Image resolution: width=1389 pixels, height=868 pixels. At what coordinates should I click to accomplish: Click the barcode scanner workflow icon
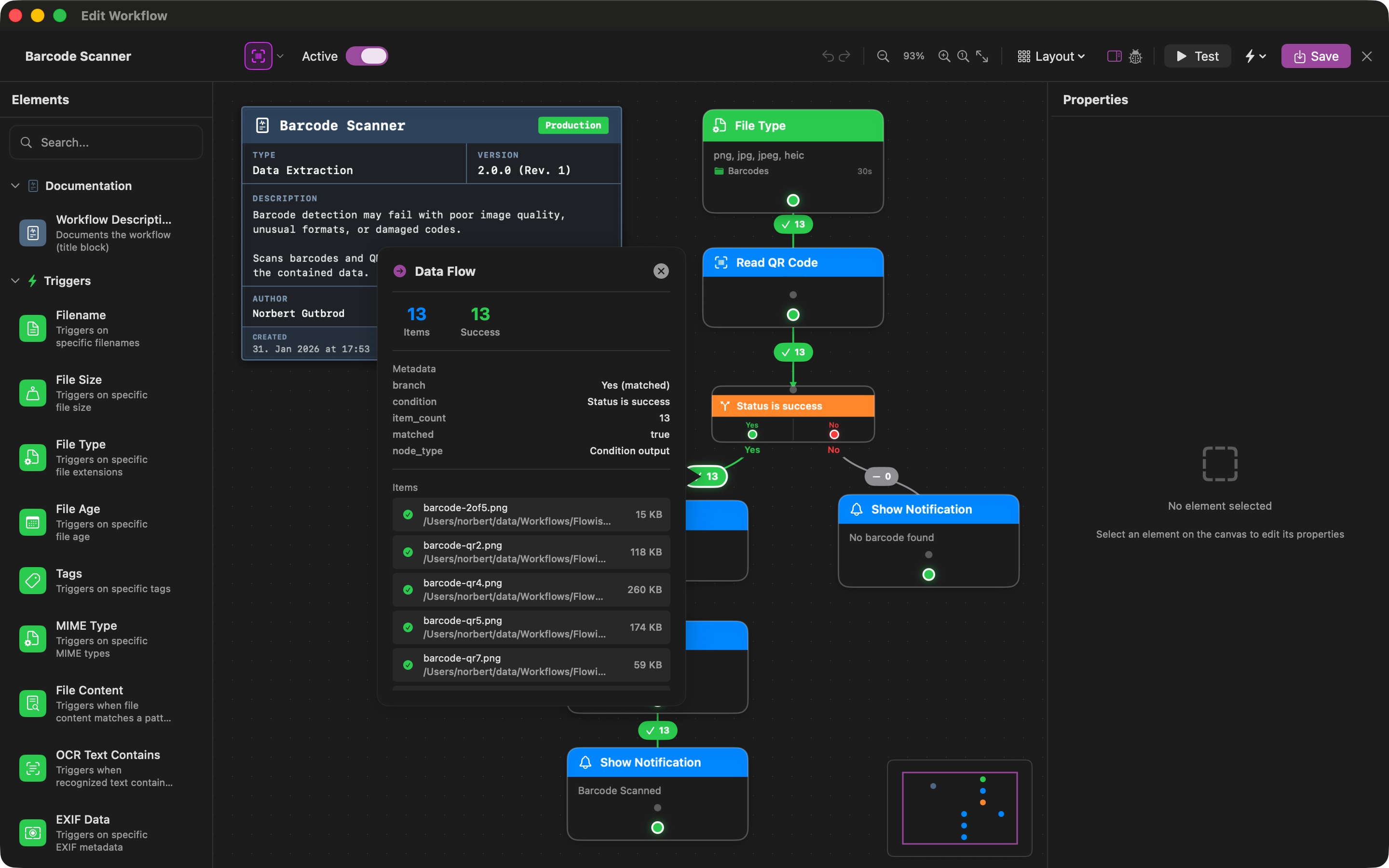(259, 56)
